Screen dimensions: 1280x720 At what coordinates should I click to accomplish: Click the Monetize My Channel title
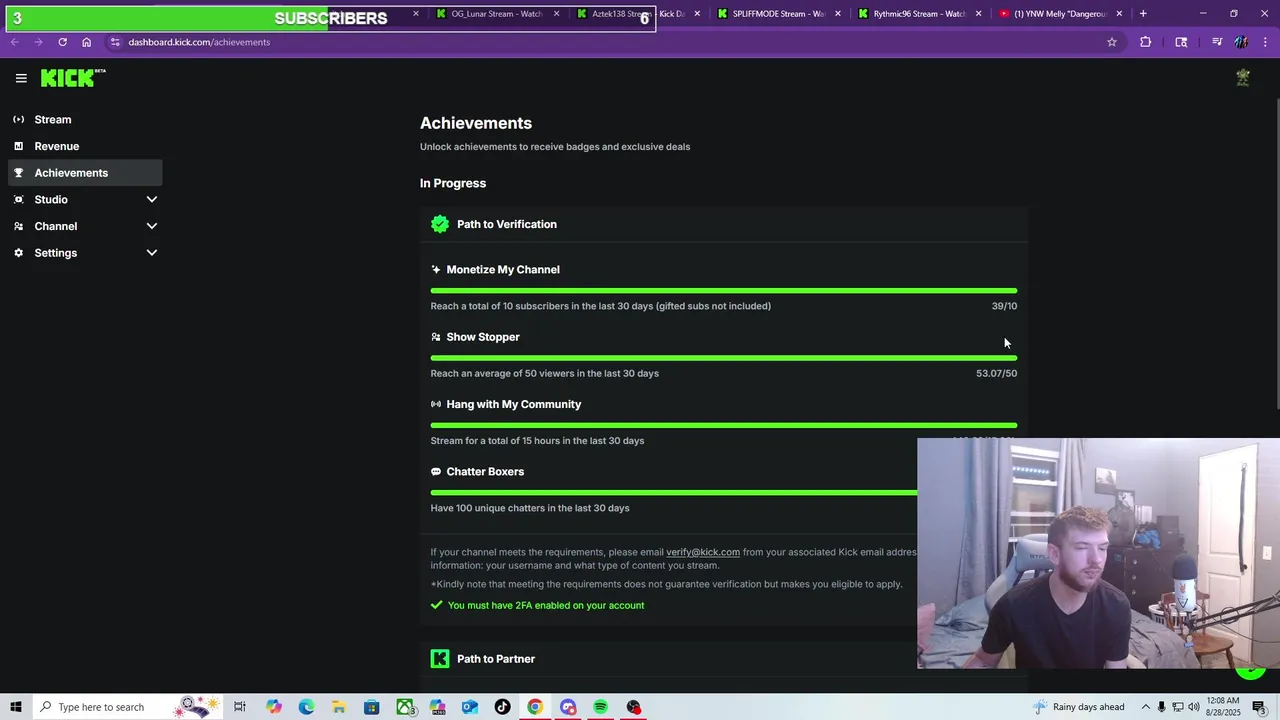coord(503,269)
